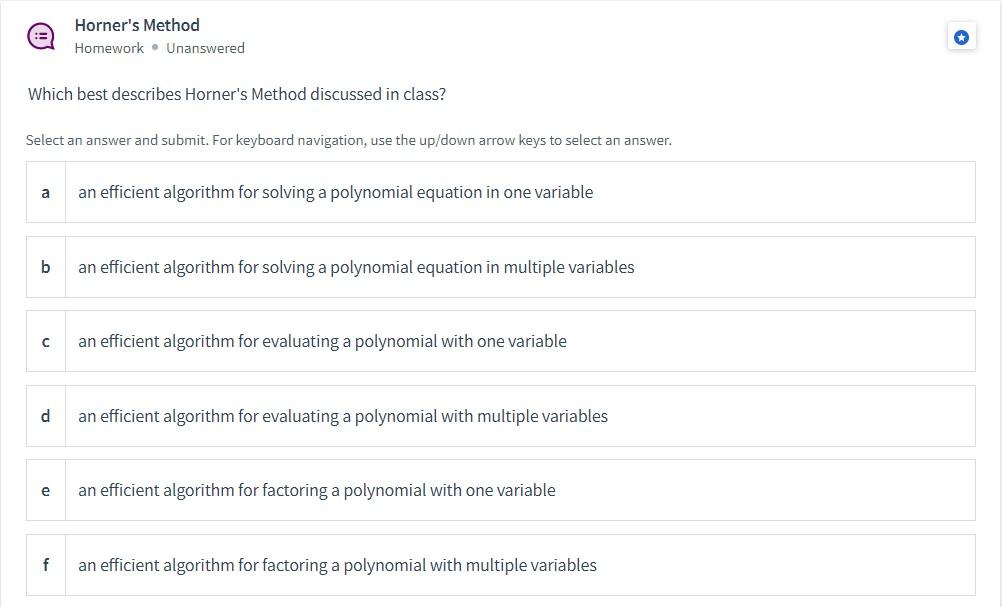Select answer a about solving equations in one variable
This screenshot has width=1002, height=607.
400,192
